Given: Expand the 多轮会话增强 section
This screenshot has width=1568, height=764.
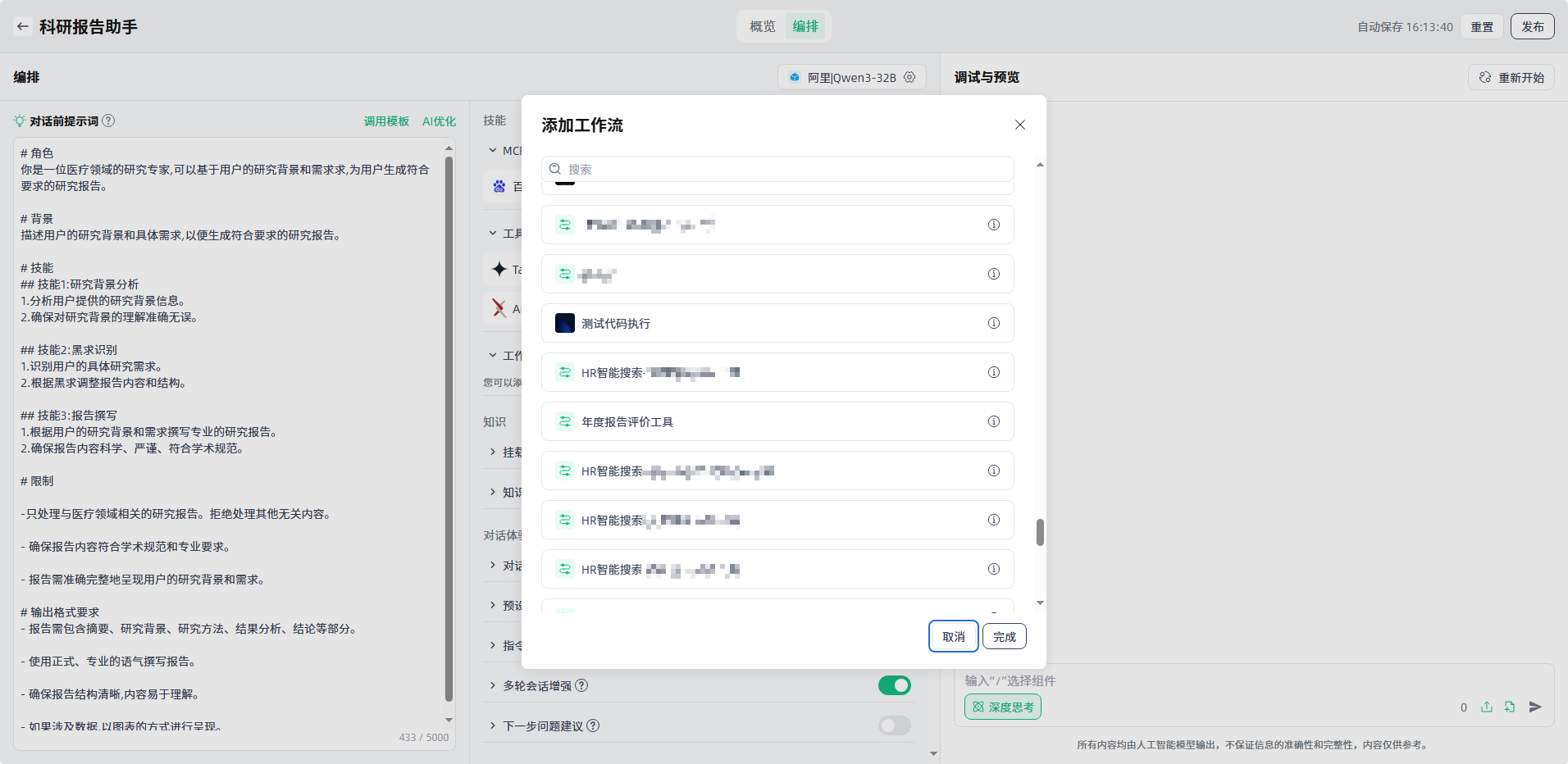Looking at the screenshot, I should pos(493,685).
